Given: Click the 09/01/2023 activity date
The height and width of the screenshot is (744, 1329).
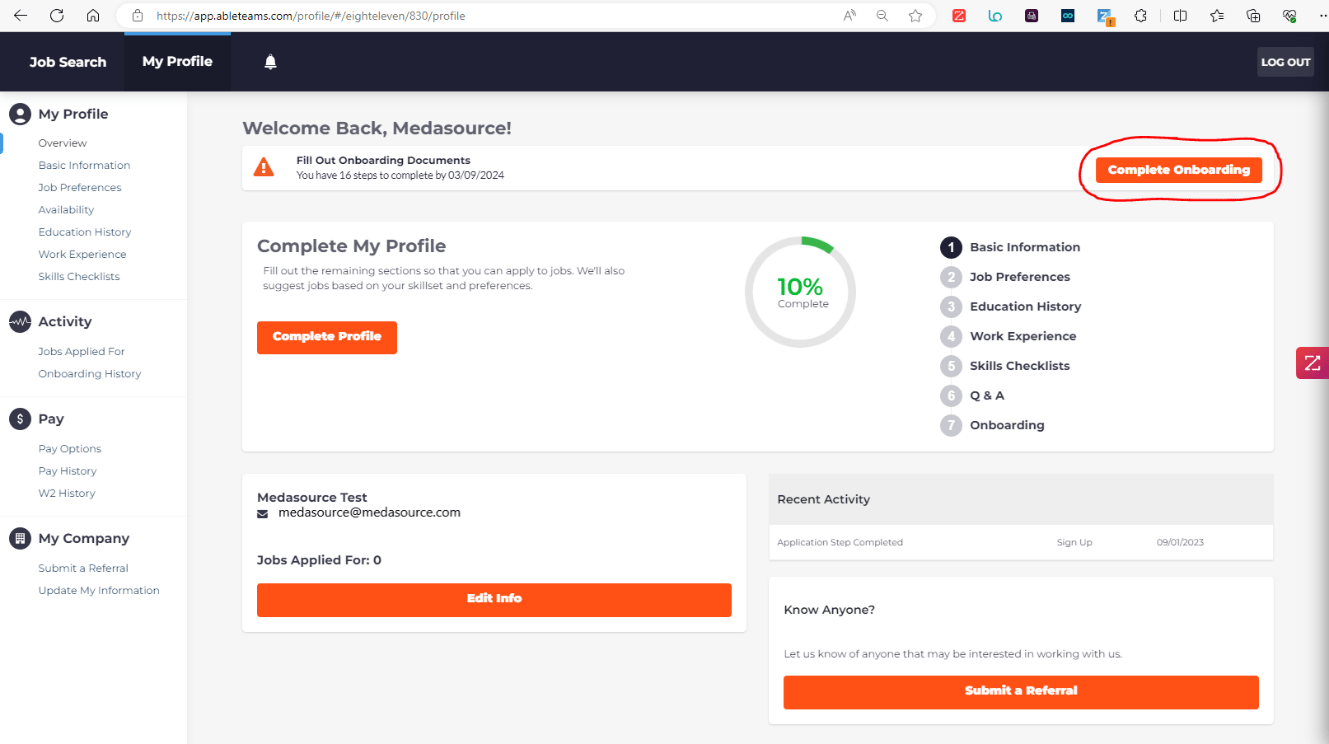Looking at the screenshot, I should pyautogui.click(x=1180, y=542).
